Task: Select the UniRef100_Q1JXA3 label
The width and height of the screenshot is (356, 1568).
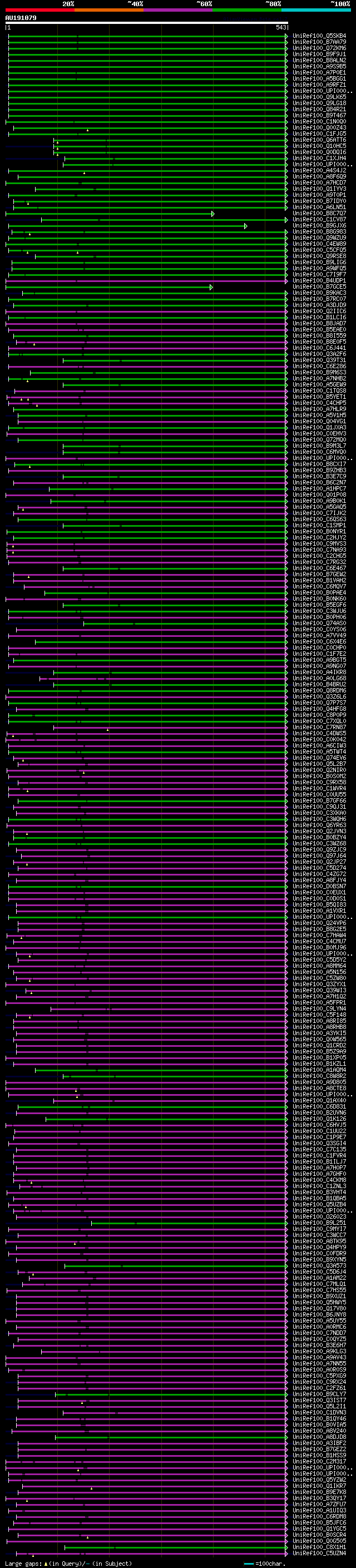Action: pos(319,427)
